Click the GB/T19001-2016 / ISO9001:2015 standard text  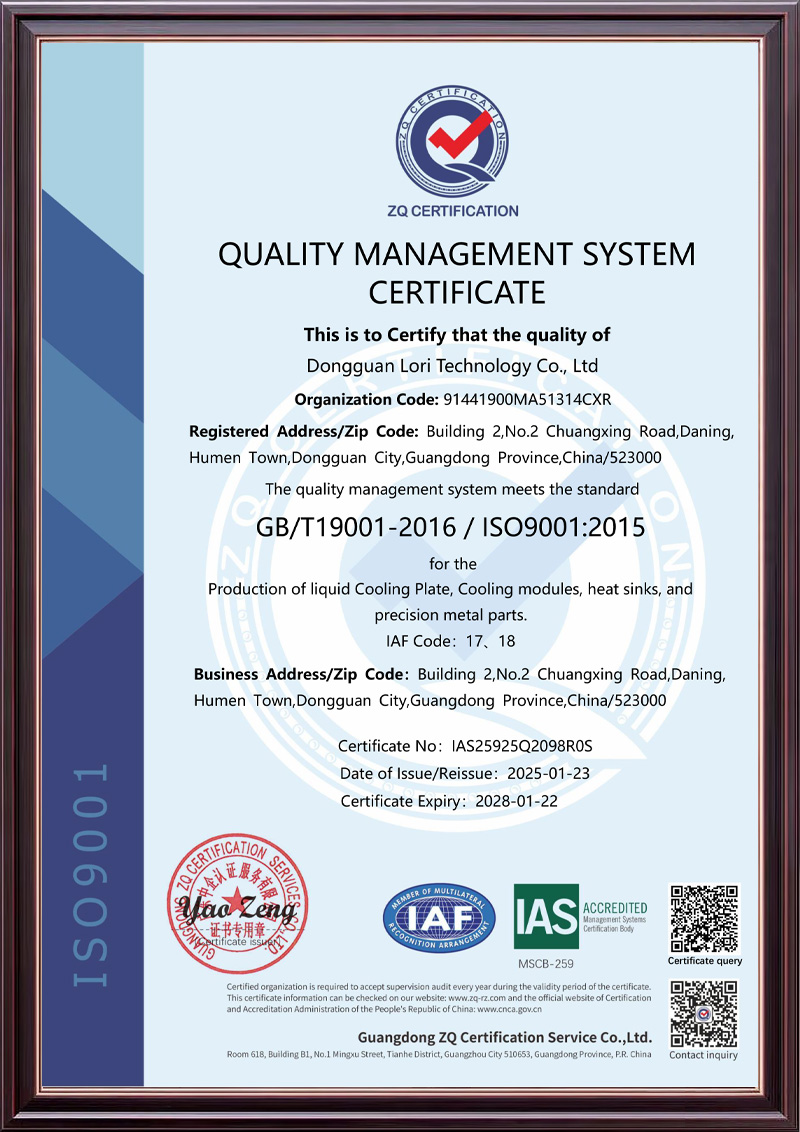(451, 527)
